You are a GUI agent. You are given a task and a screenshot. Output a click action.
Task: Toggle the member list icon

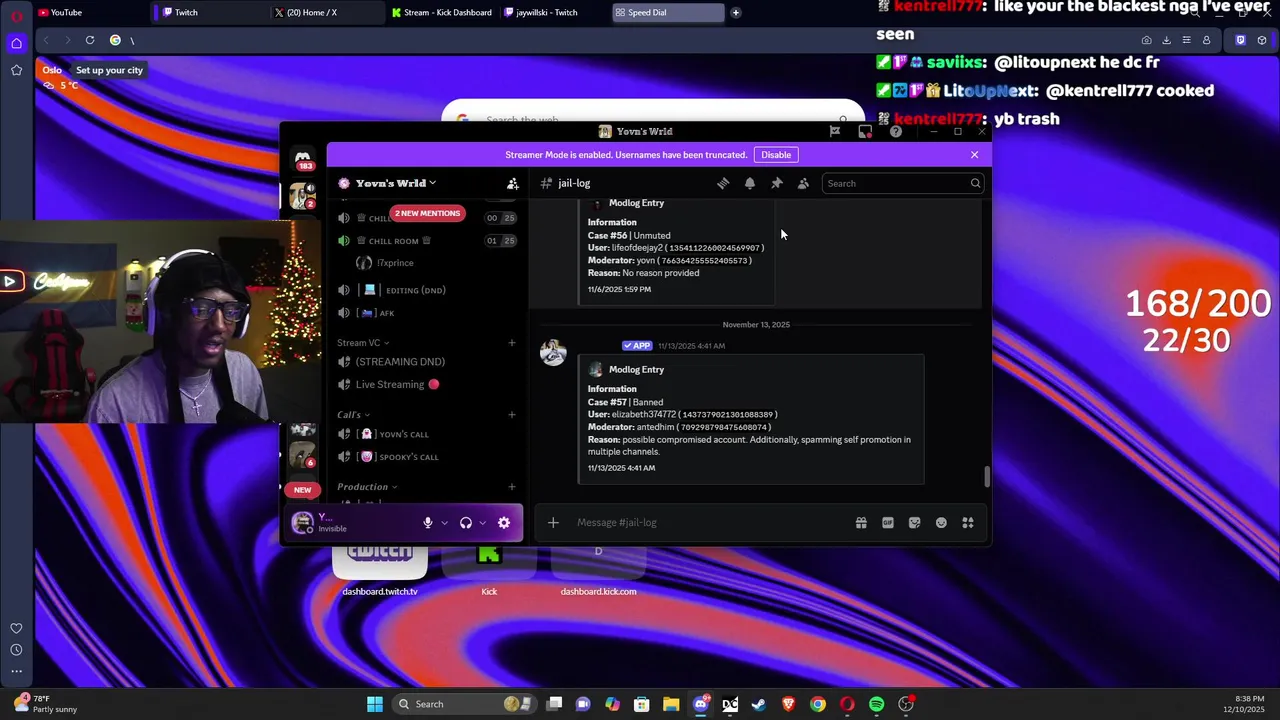tap(803, 183)
